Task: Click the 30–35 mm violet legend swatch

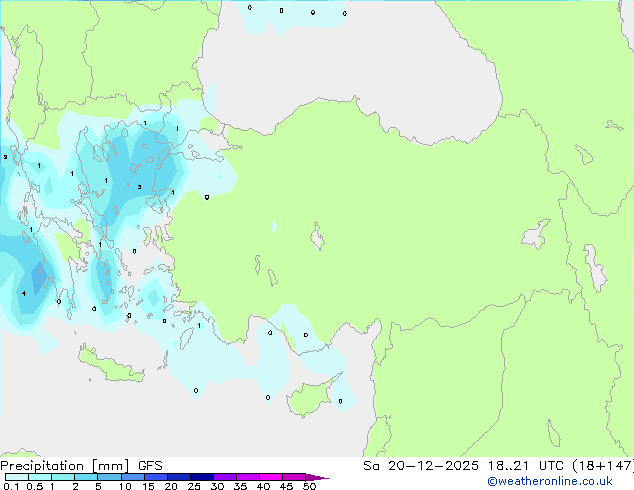Action: (225, 477)
